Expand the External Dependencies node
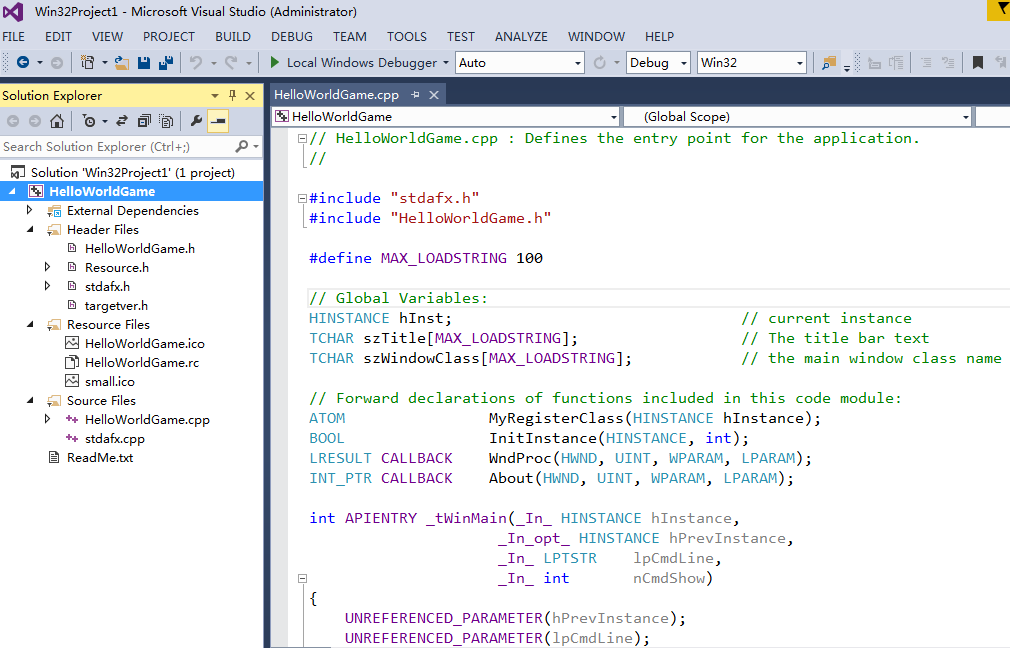Viewport: 1010px width, 648px height. [x=29, y=210]
